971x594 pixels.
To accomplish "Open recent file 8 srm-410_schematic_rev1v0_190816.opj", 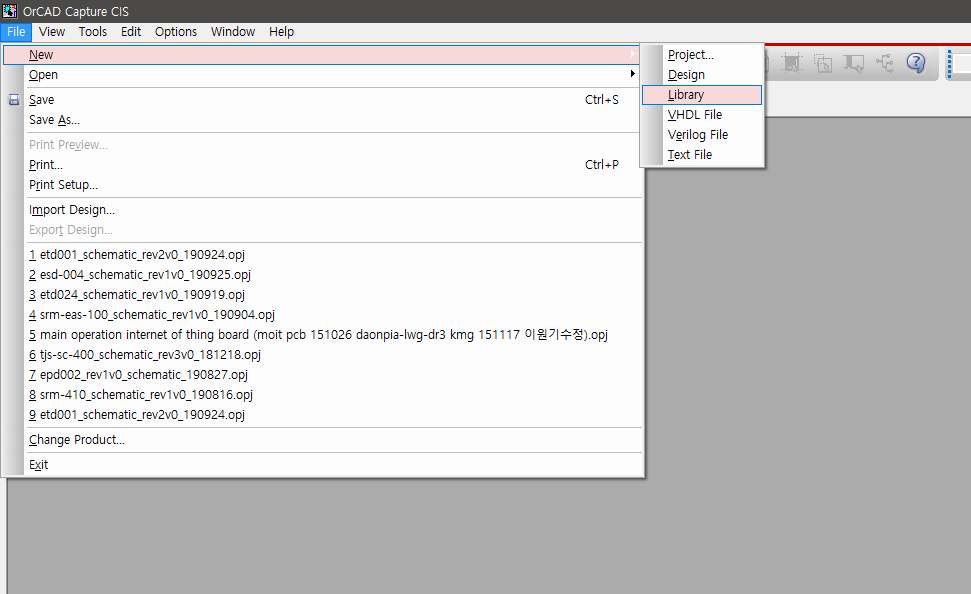I will [x=322, y=395].
